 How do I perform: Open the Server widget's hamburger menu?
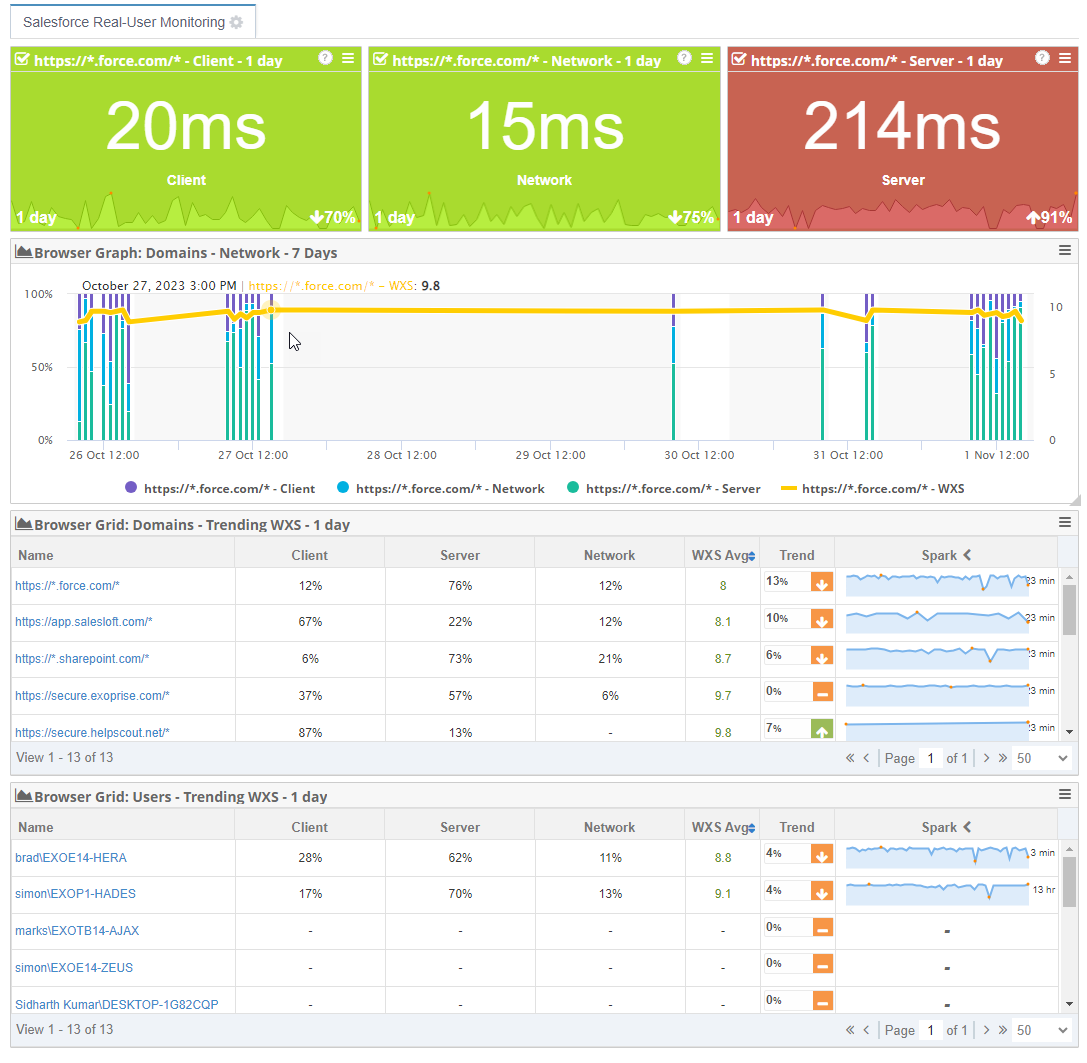pyautogui.click(x=1066, y=59)
